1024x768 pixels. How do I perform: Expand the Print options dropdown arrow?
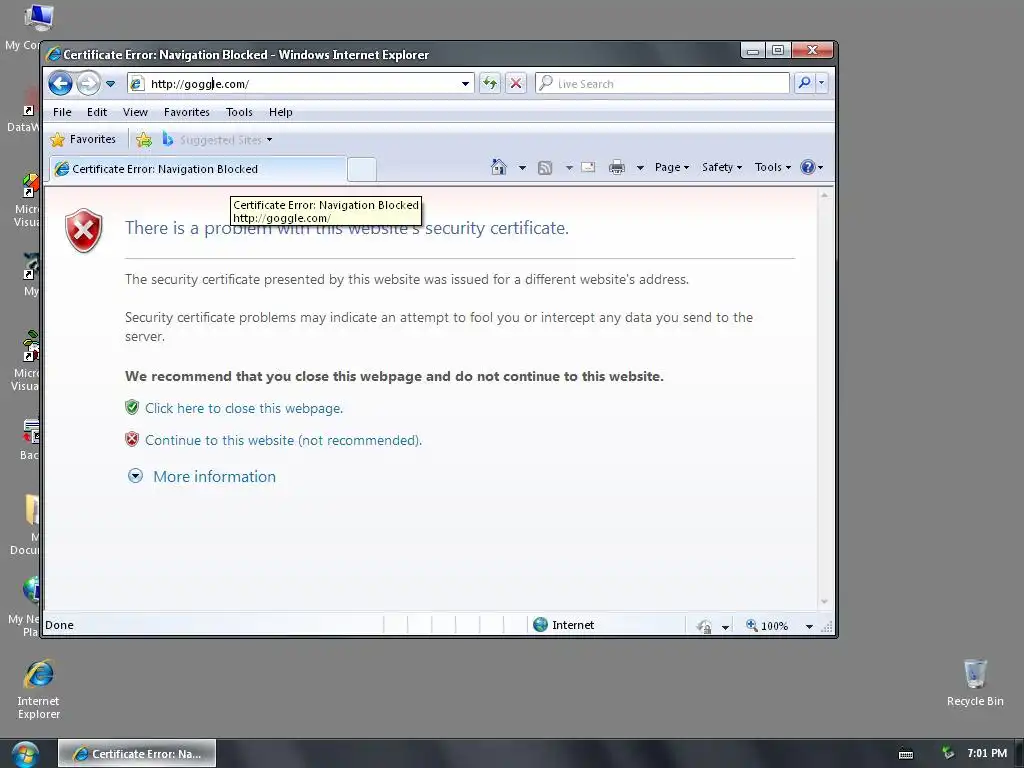pos(640,168)
